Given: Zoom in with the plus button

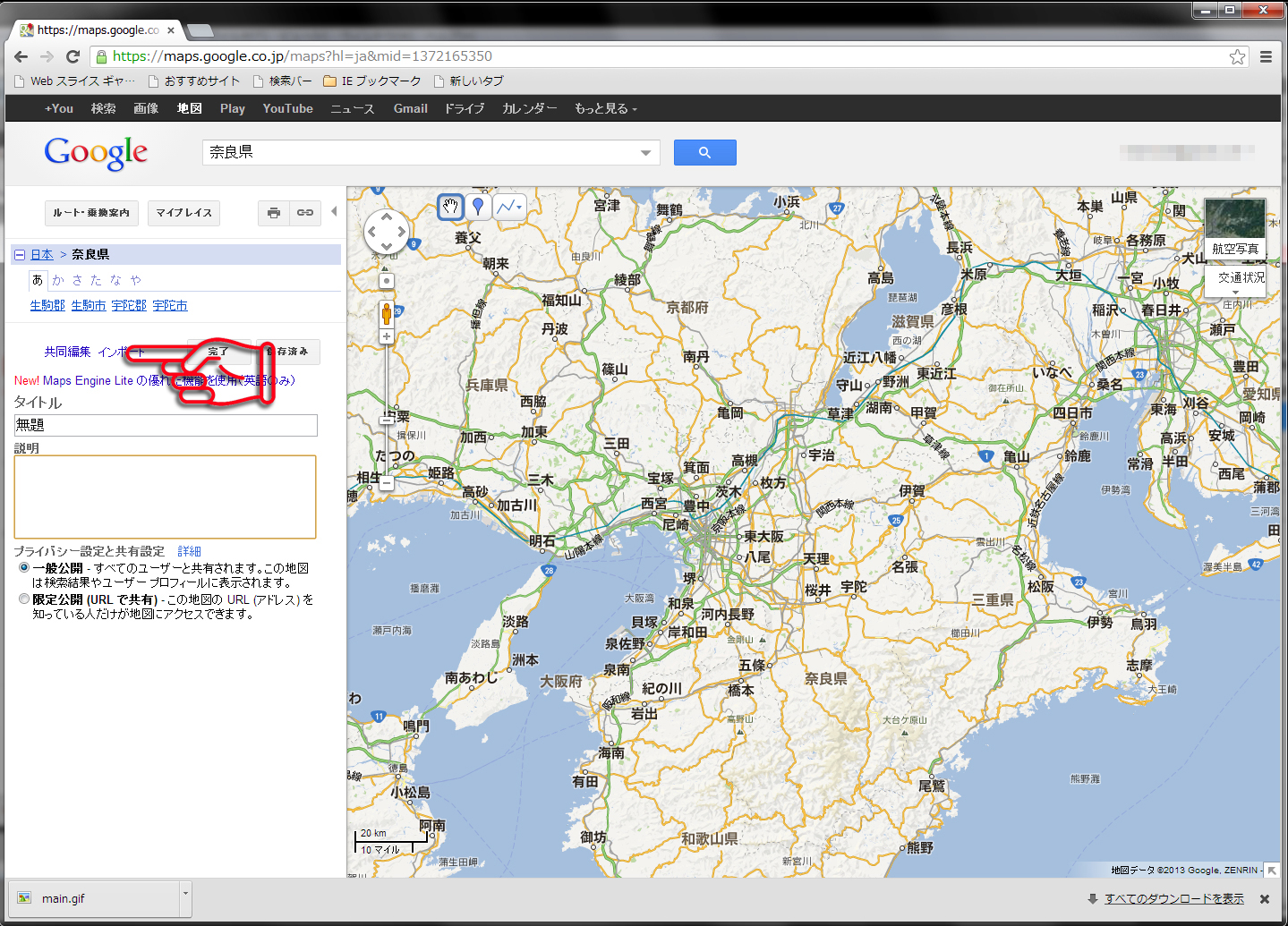Looking at the screenshot, I should click(387, 336).
